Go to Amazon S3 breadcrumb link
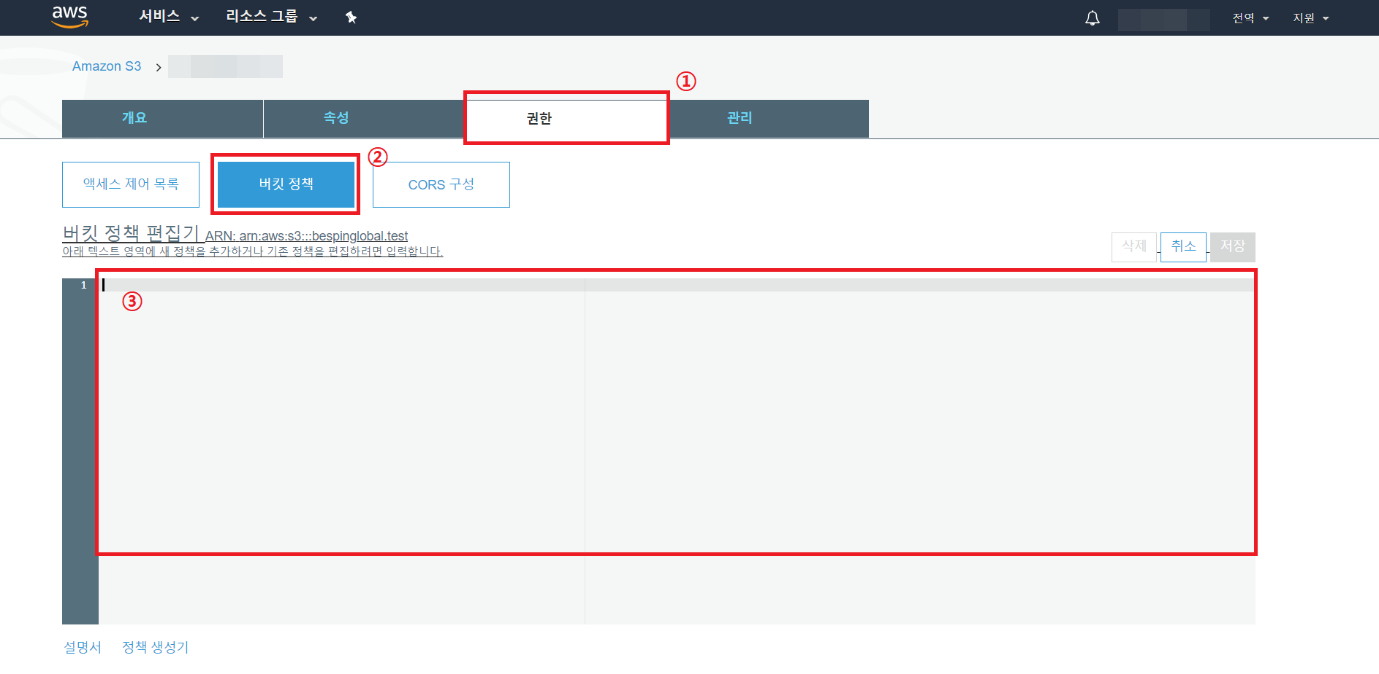 [106, 66]
